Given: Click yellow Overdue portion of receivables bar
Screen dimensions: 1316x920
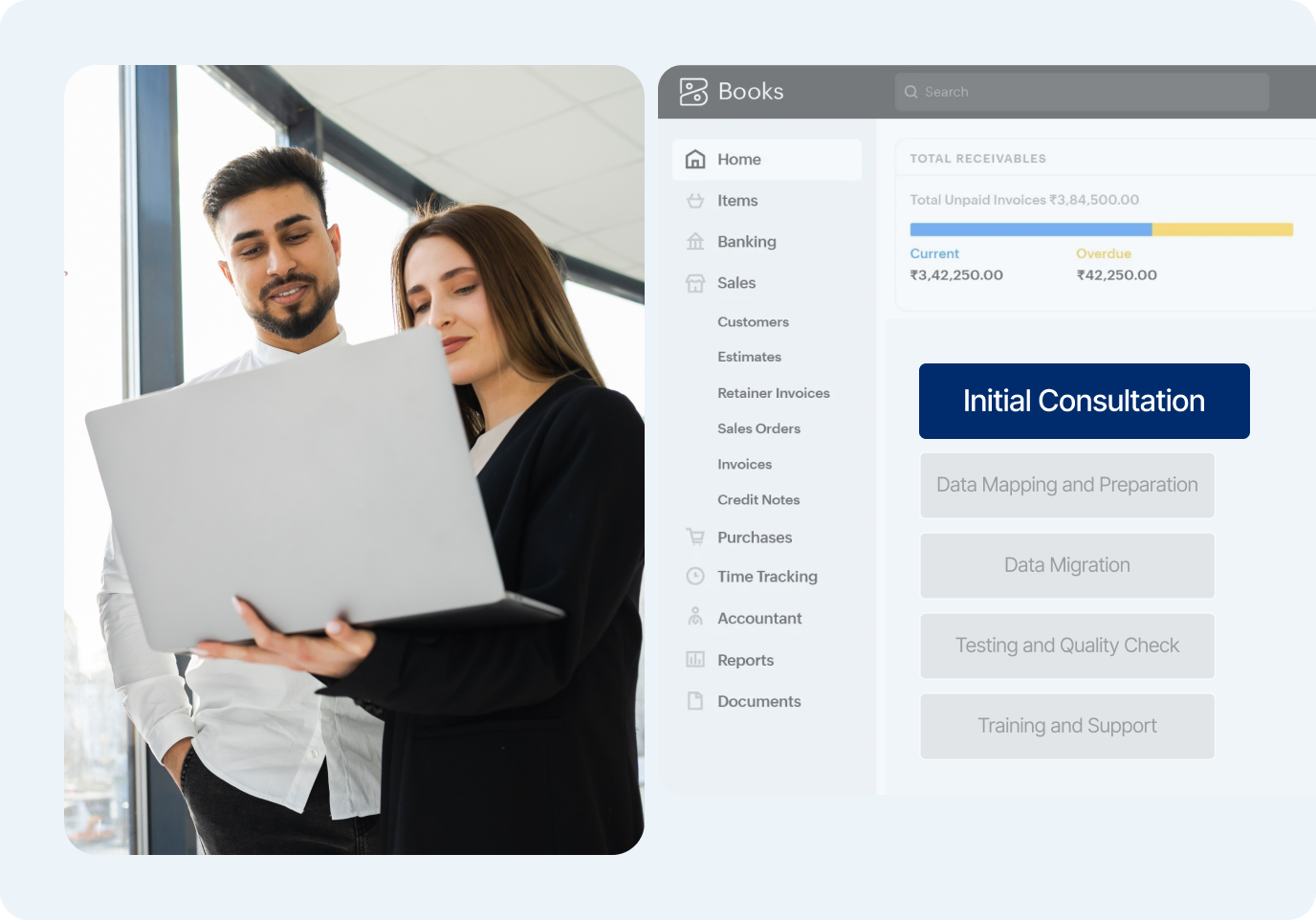Looking at the screenshot, I should (1222, 230).
